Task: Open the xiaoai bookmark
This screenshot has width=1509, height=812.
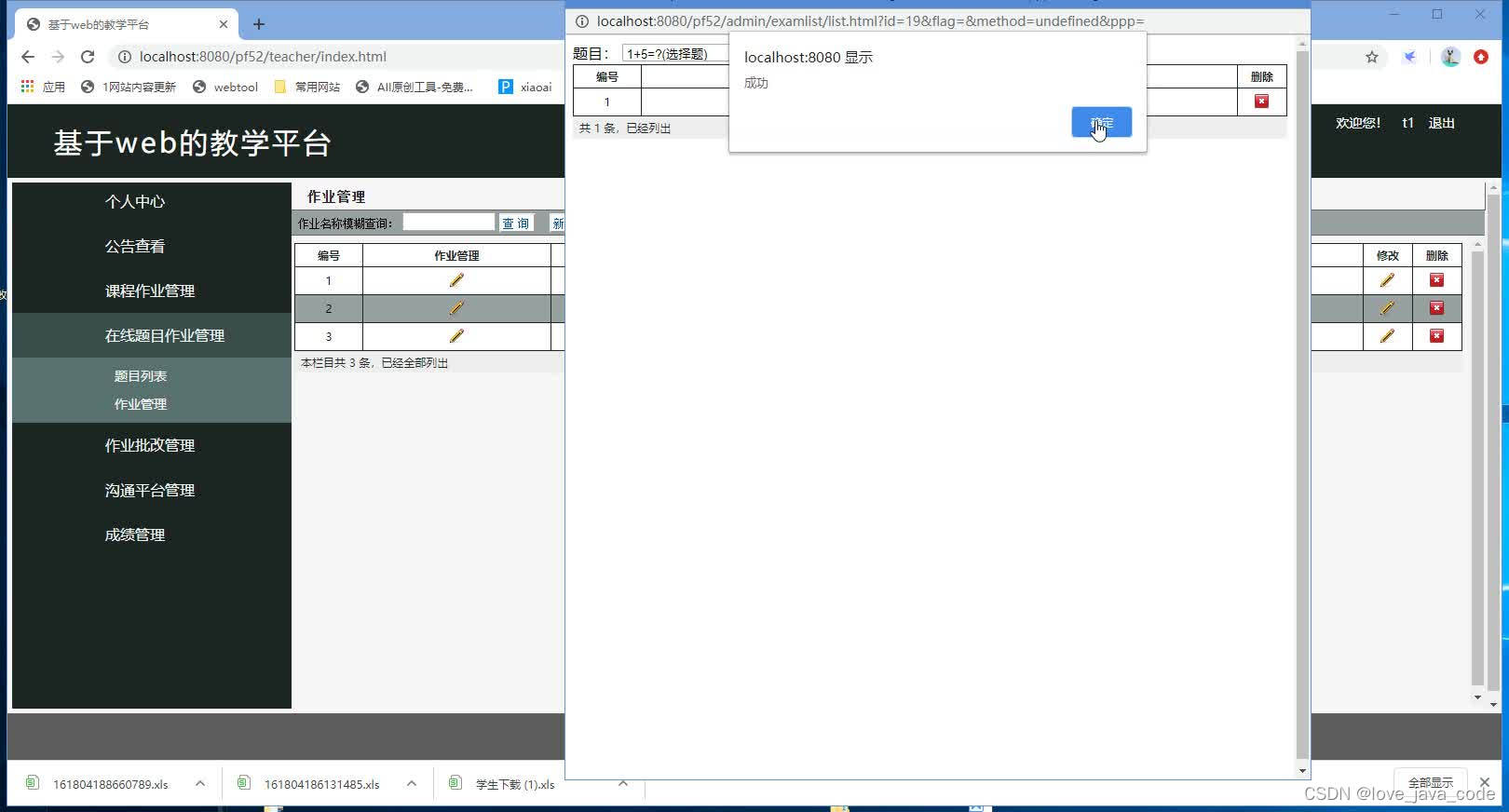Action: pos(525,87)
